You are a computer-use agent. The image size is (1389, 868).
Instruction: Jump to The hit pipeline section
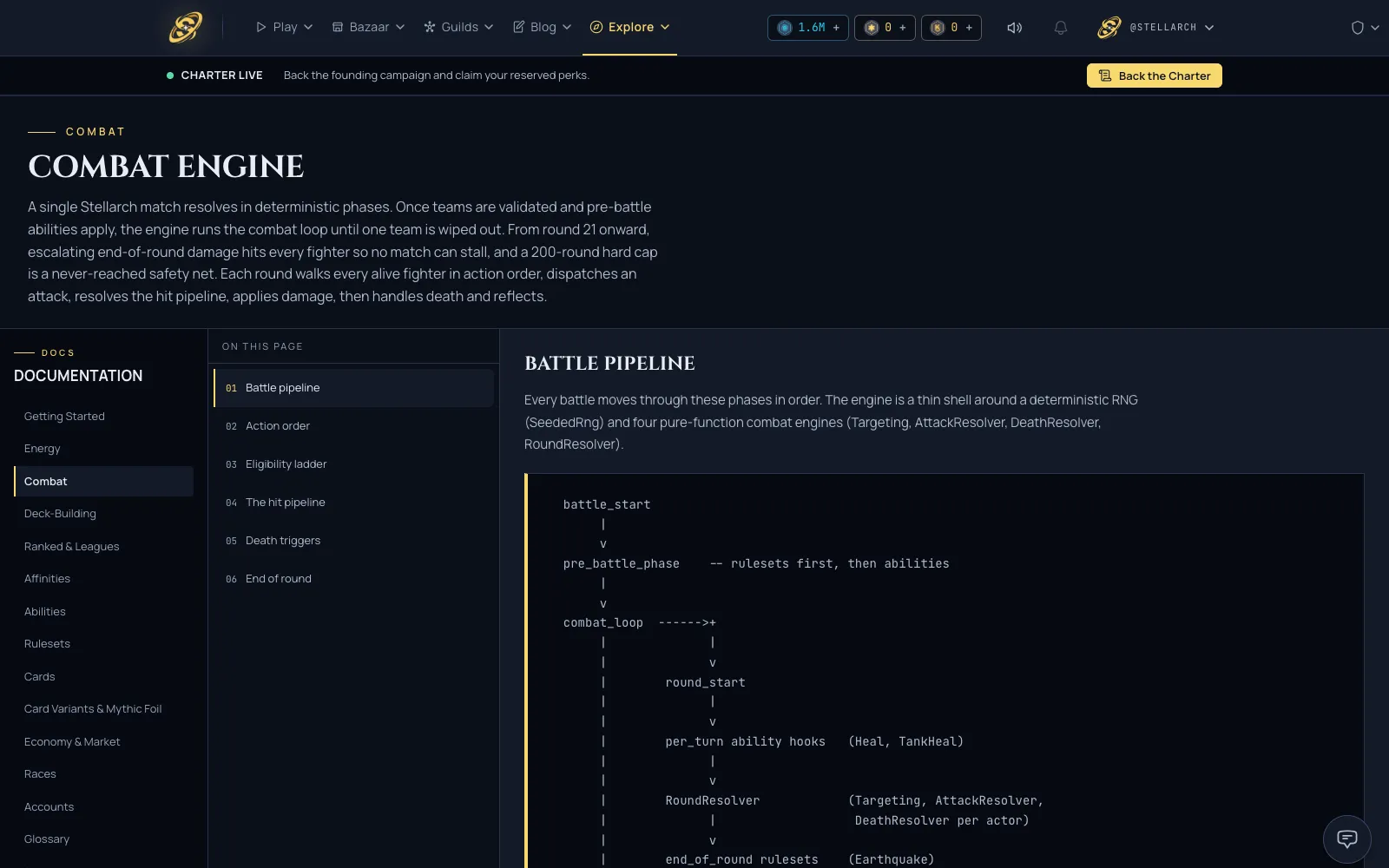coord(353,503)
